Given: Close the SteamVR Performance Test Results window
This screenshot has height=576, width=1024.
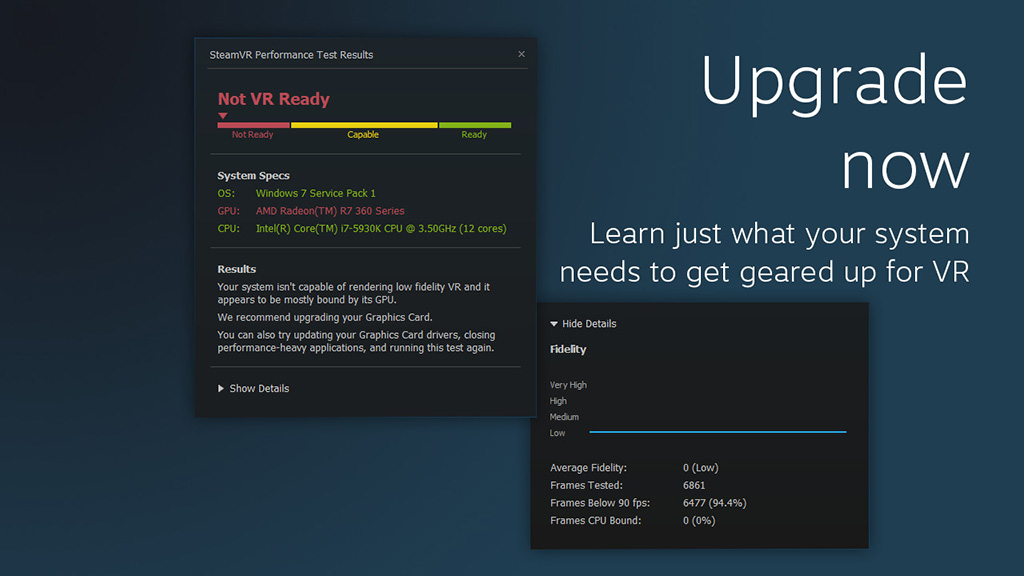Looking at the screenshot, I should tap(521, 54).
